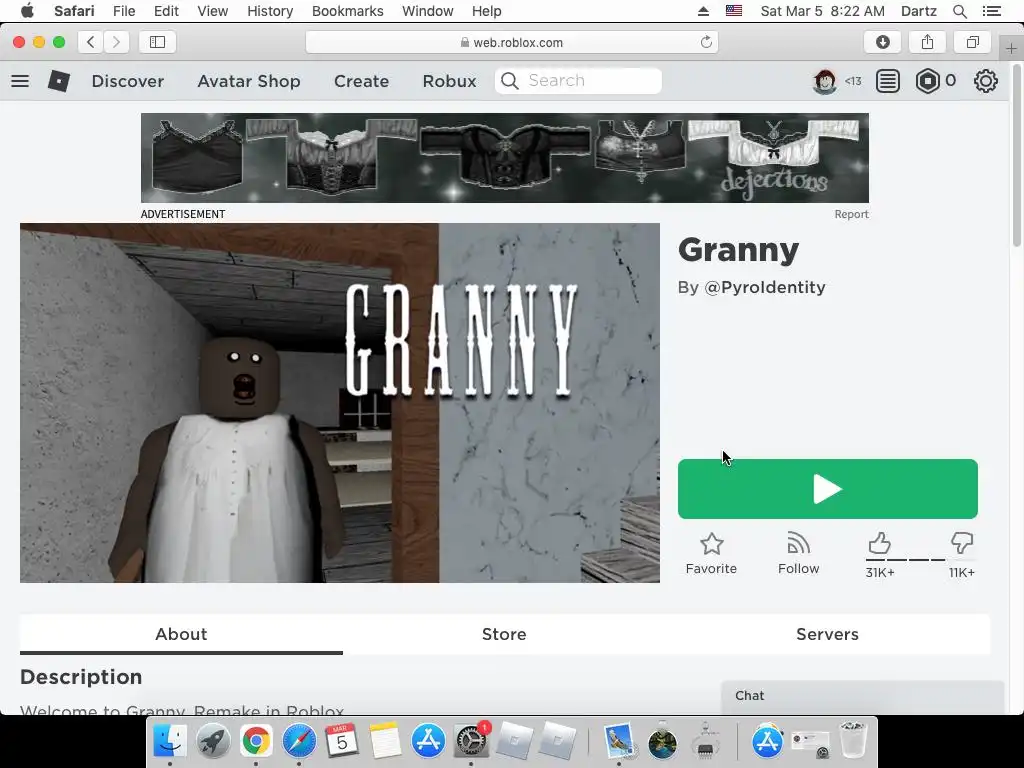Click the like/dislike vote ratio bar
The width and height of the screenshot is (1024, 768).
point(921,560)
